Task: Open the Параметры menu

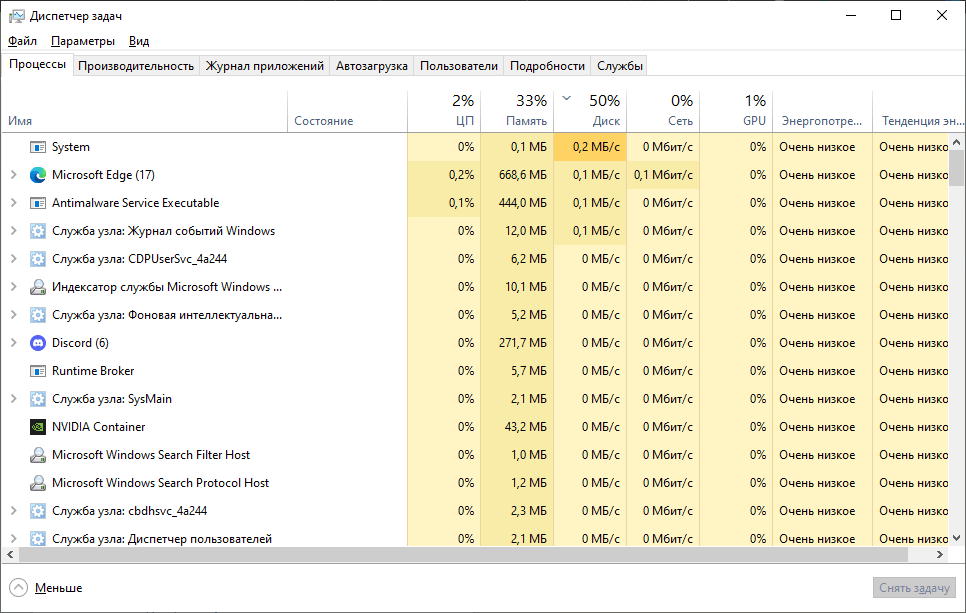Action: [x=83, y=41]
